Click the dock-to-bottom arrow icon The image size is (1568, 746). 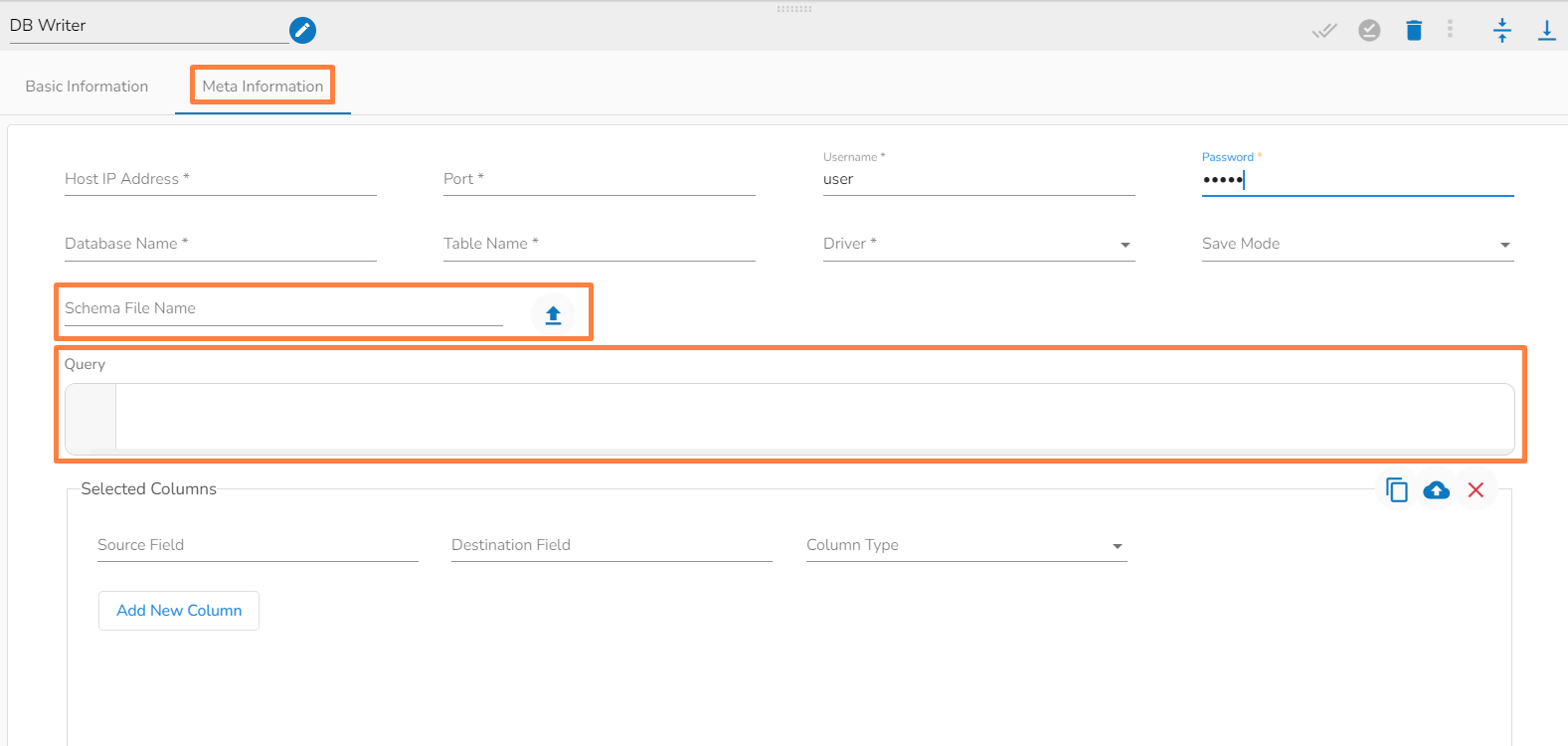pyautogui.click(x=1546, y=31)
